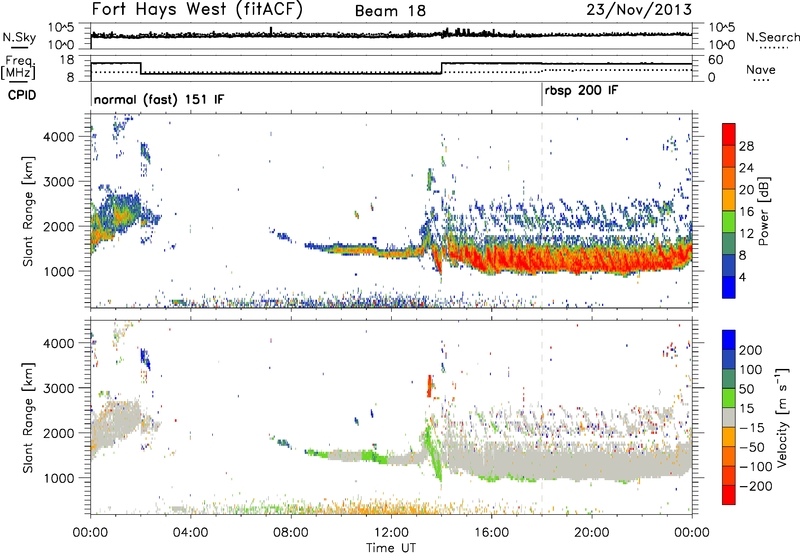The image size is (800, 554).
Task: Click the top blue segment of Velocity colorbar
Action: click(729, 340)
